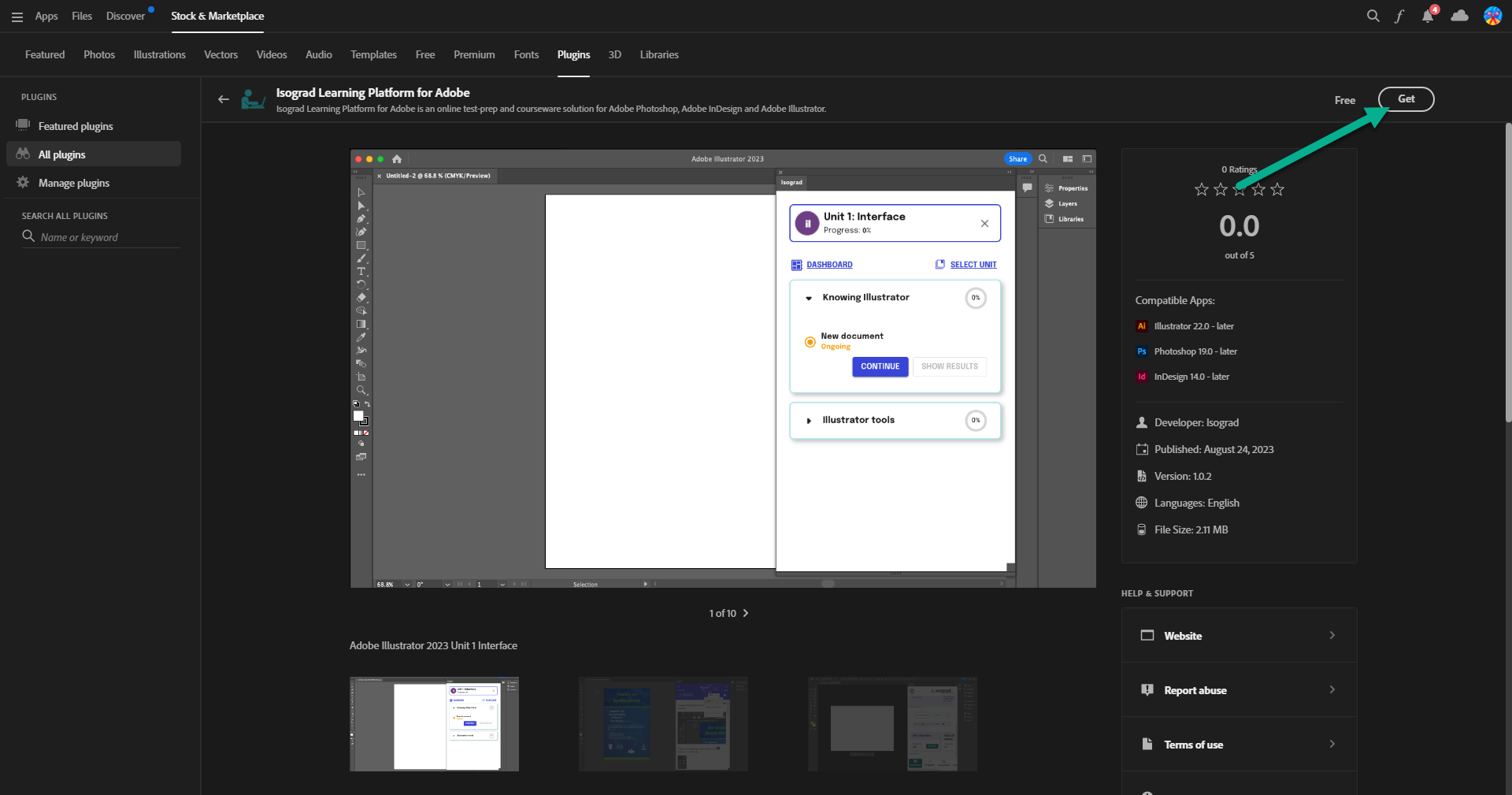The width and height of the screenshot is (1512, 795).
Task: Open the Fonts 'f' icon
Action: click(1399, 16)
